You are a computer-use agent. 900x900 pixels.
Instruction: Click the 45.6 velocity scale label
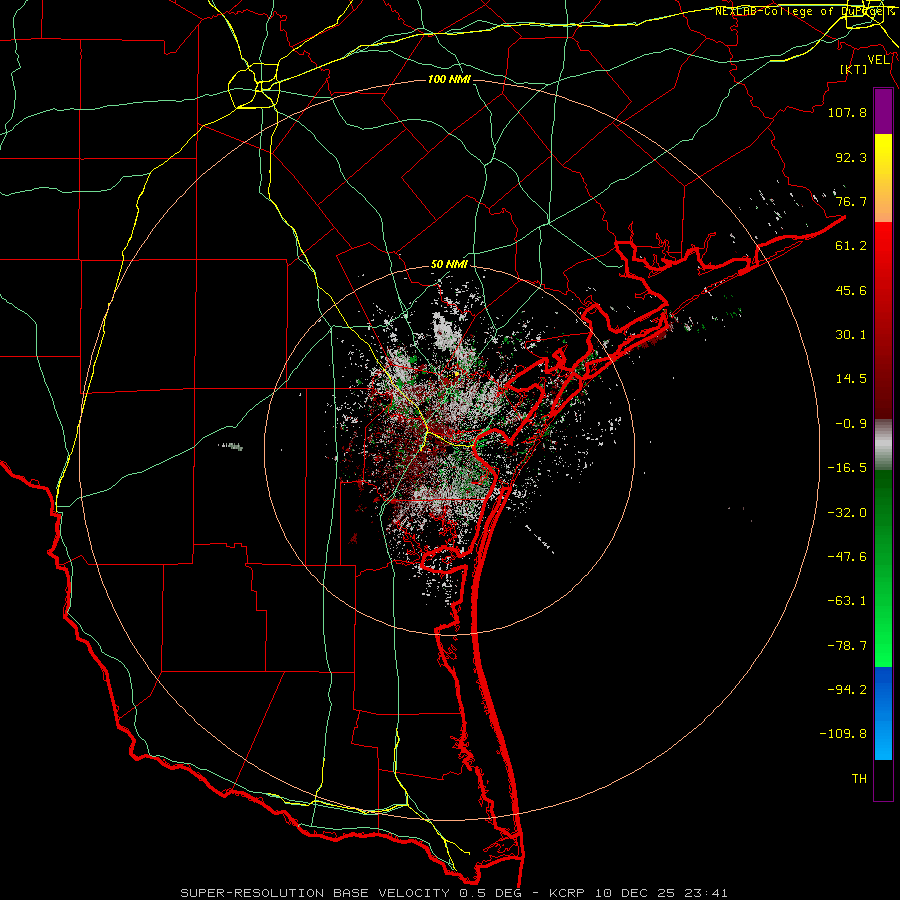851,290
